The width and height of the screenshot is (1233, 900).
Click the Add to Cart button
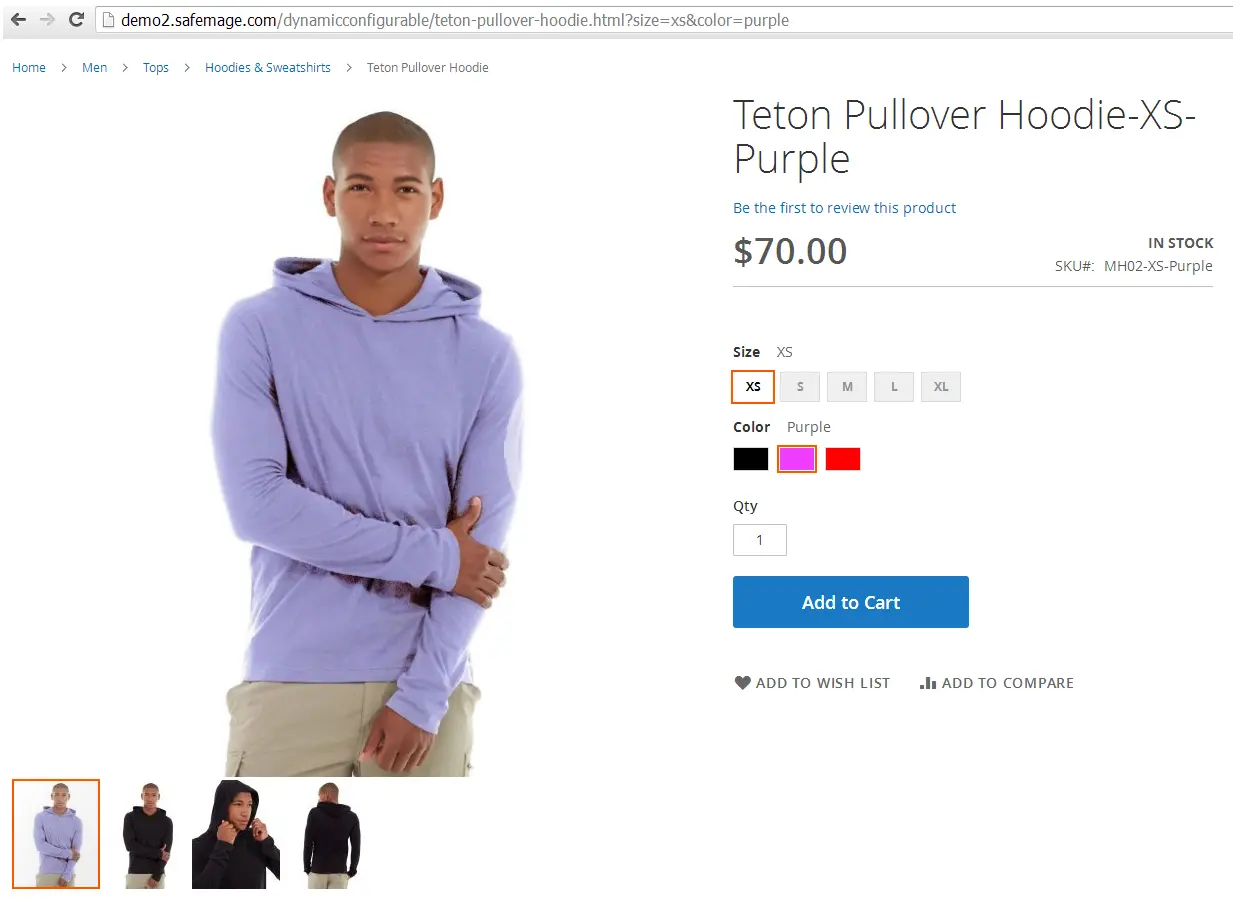(851, 602)
